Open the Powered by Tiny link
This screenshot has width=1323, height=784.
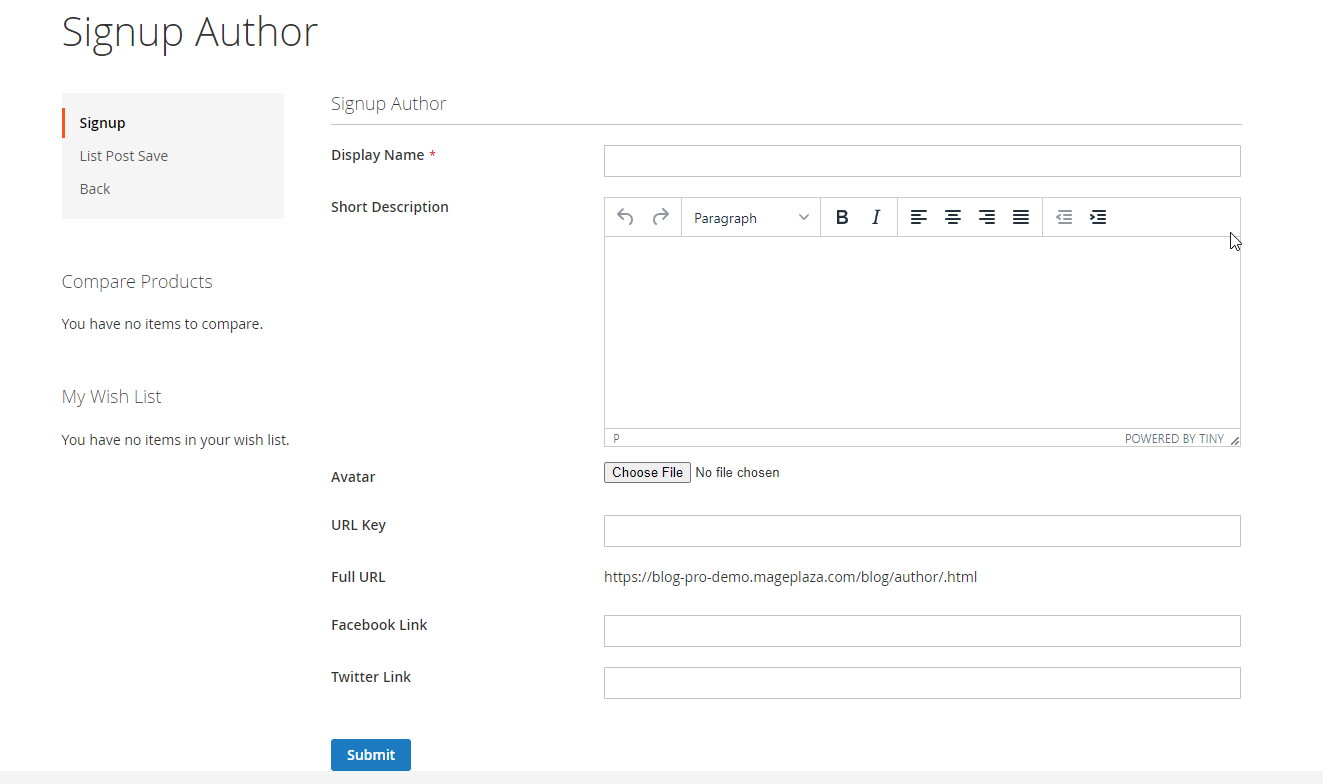(x=1173, y=439)
